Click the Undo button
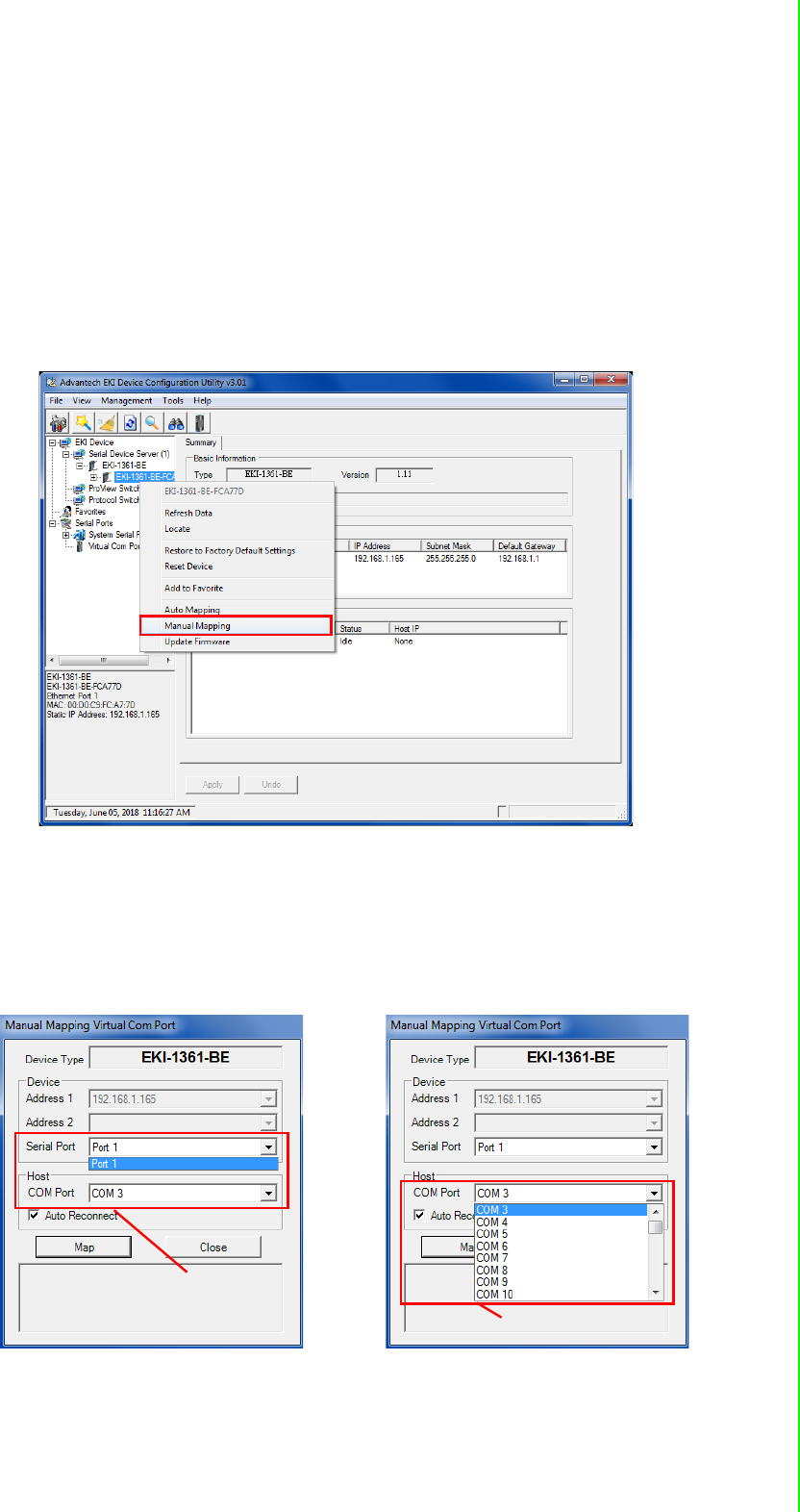 [271, 785]
